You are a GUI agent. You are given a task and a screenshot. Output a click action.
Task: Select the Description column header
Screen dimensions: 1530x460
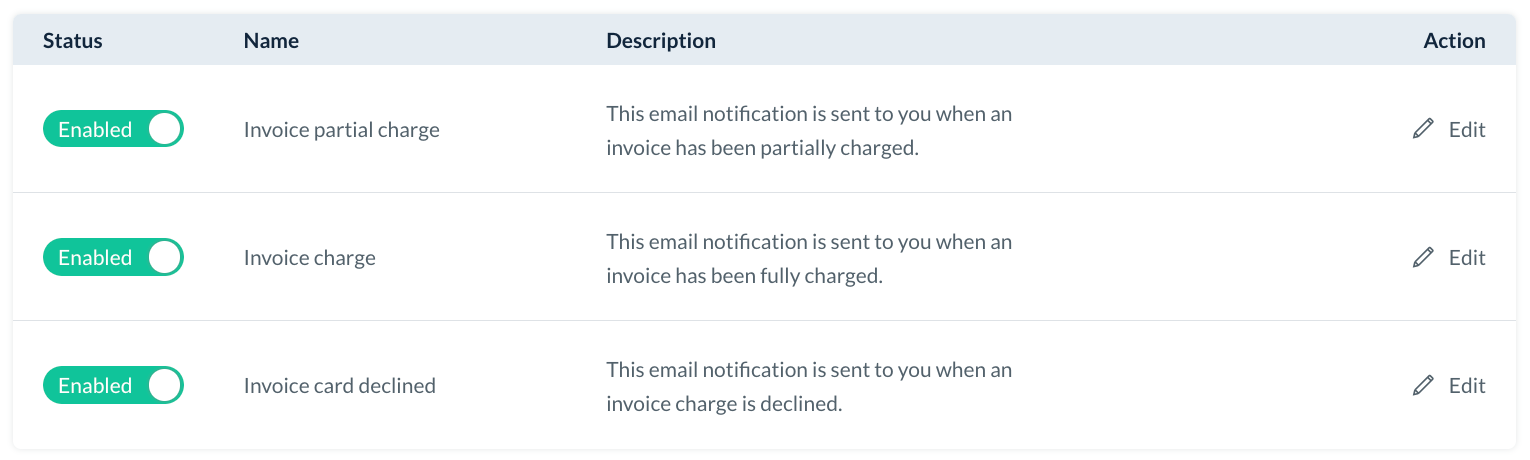(x=661, y=41)
